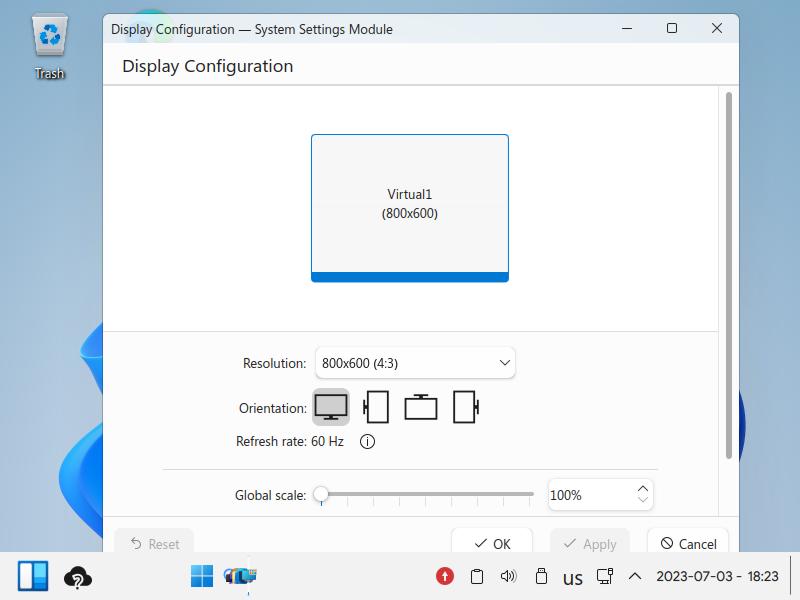Select the Virtual1 monitor preview
Viewport: 800px width, 600px height.
pos(410,208)
